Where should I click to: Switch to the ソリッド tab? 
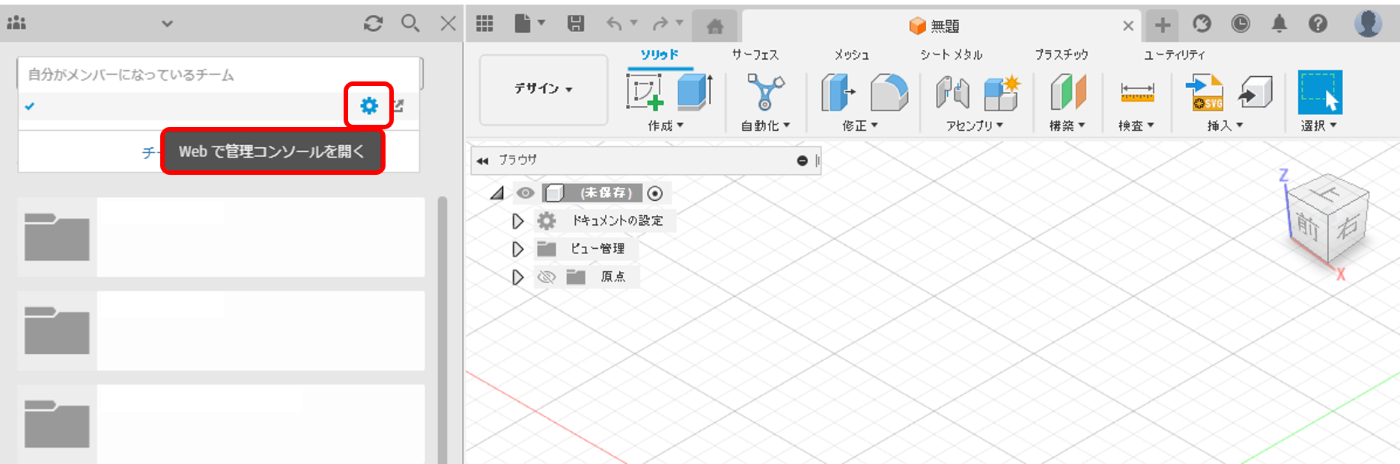click(x=659, y=55)
